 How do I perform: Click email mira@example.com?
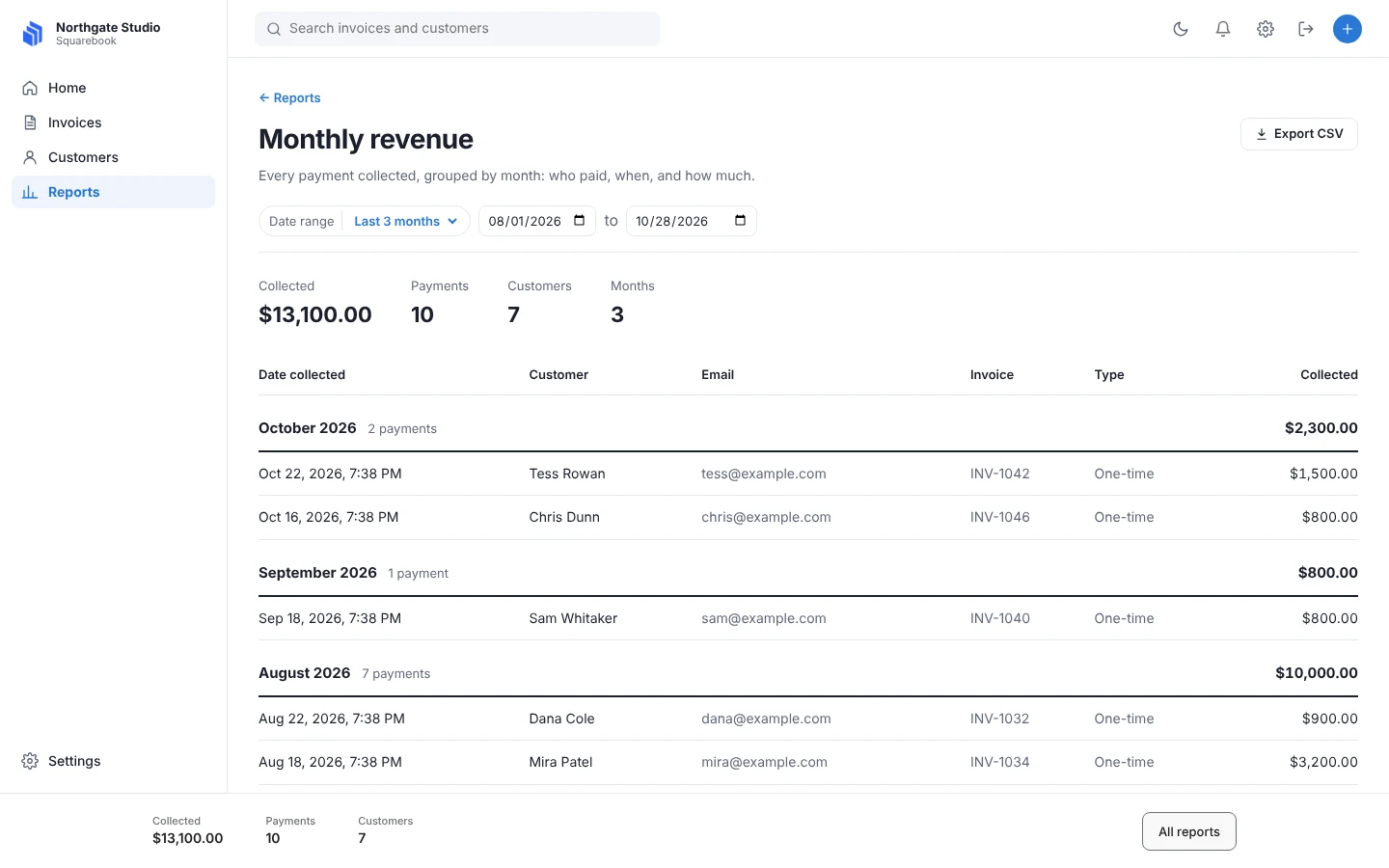click(764, 762)
